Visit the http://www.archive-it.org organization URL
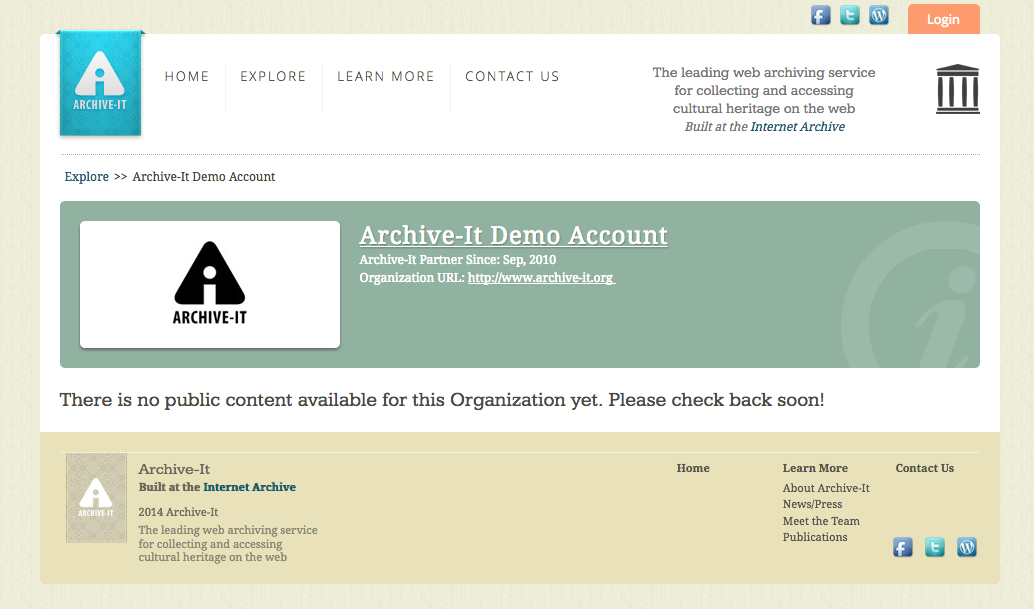This screenshot has width=1034, height=609. (x=540, y=278)
